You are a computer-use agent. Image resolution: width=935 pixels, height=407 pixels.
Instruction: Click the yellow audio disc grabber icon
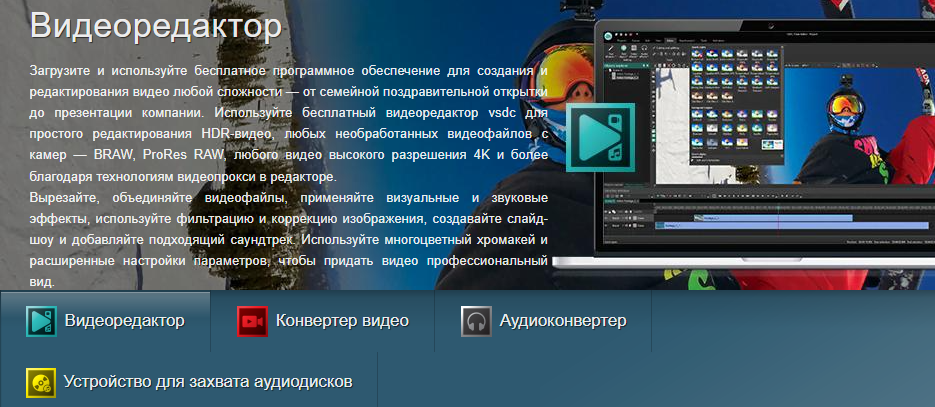point(40,382)
